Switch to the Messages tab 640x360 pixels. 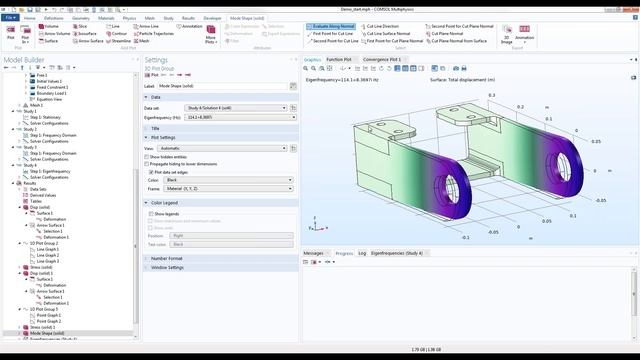tap(313, 253)
